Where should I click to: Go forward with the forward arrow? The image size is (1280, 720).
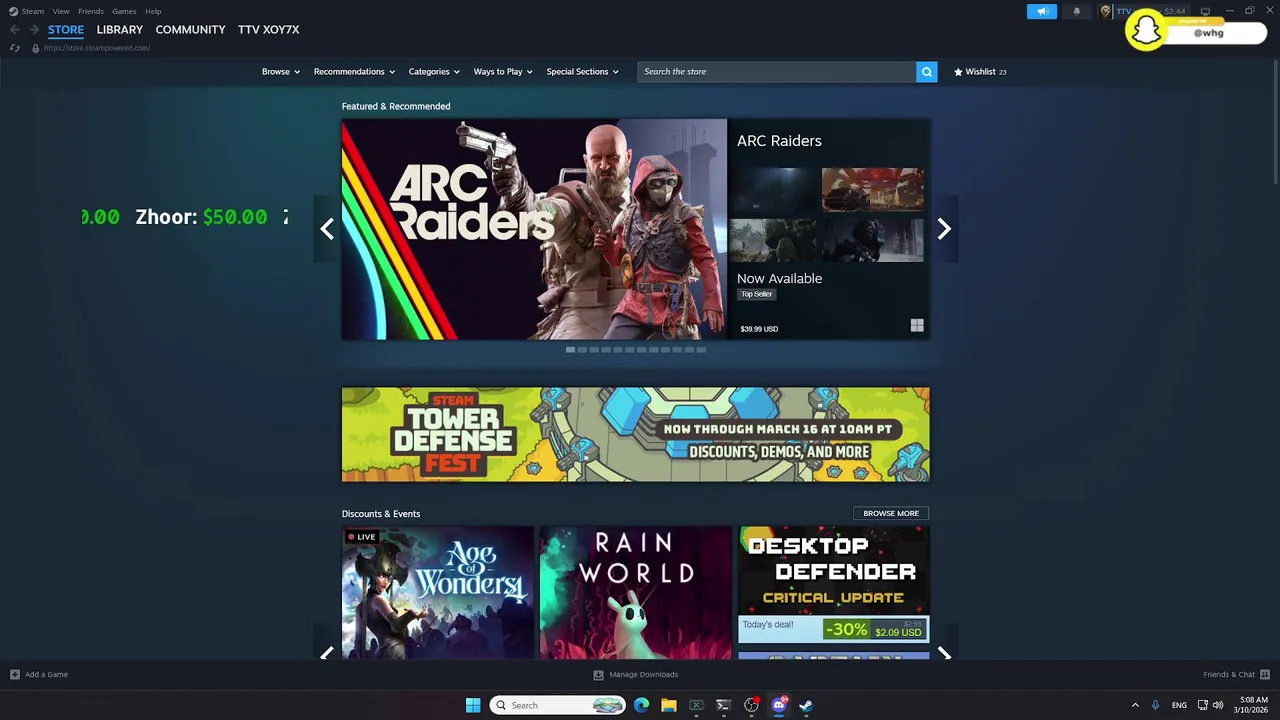click(33, 30)
